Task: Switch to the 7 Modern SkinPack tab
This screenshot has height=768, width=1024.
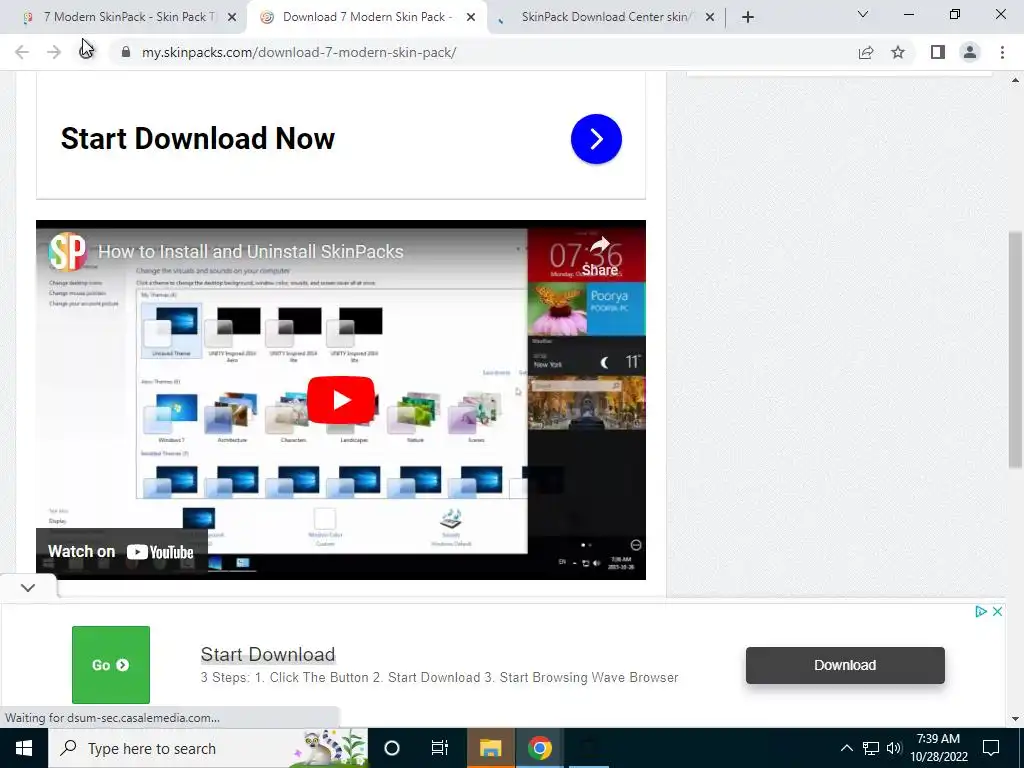Action: pyautogui.click(x=129, y=17)
